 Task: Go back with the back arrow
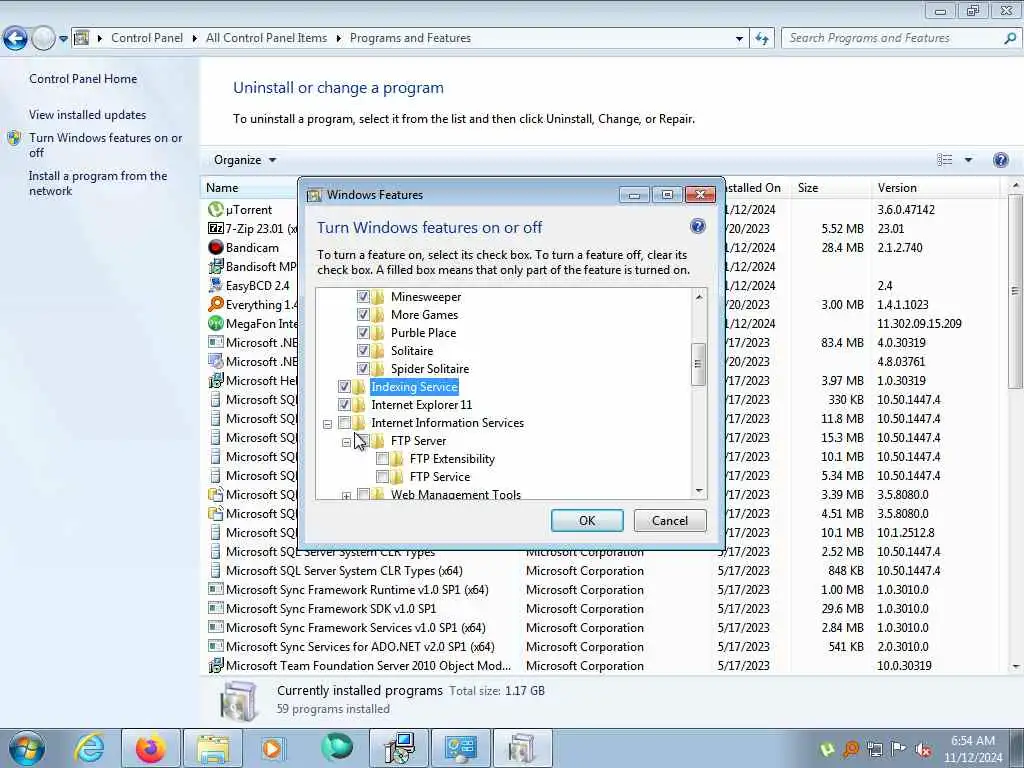[x=15, y=39]
